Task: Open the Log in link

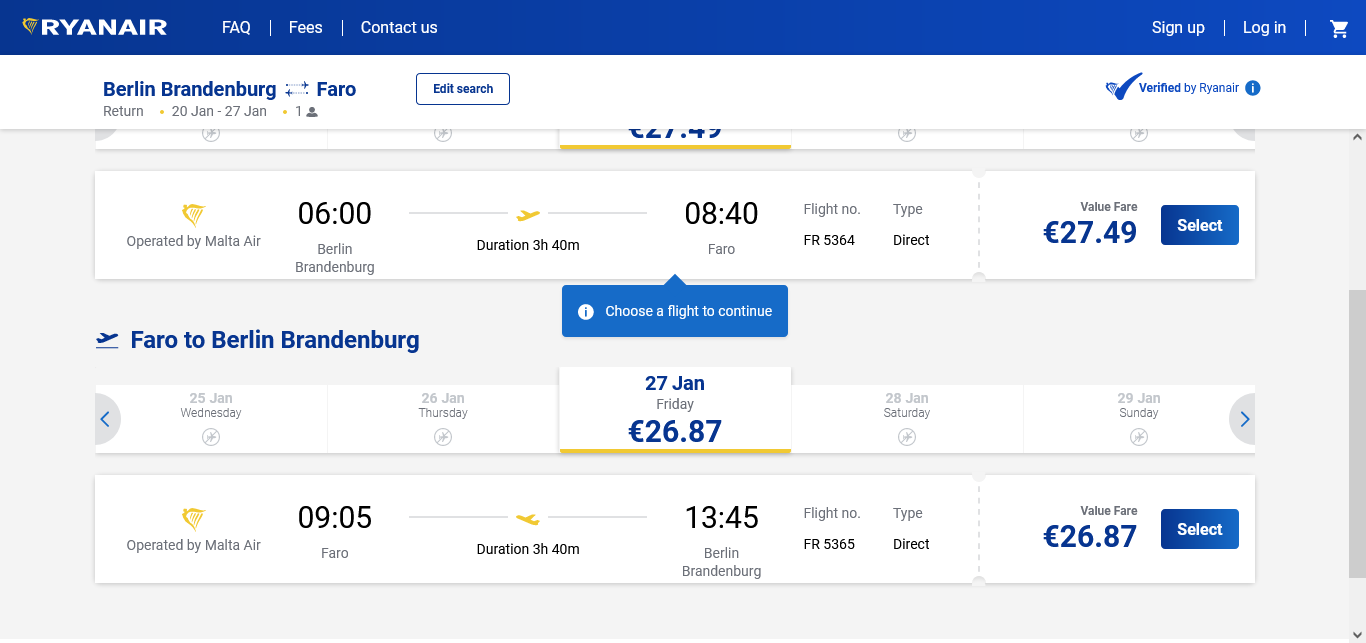Action: pos(1264,28)
